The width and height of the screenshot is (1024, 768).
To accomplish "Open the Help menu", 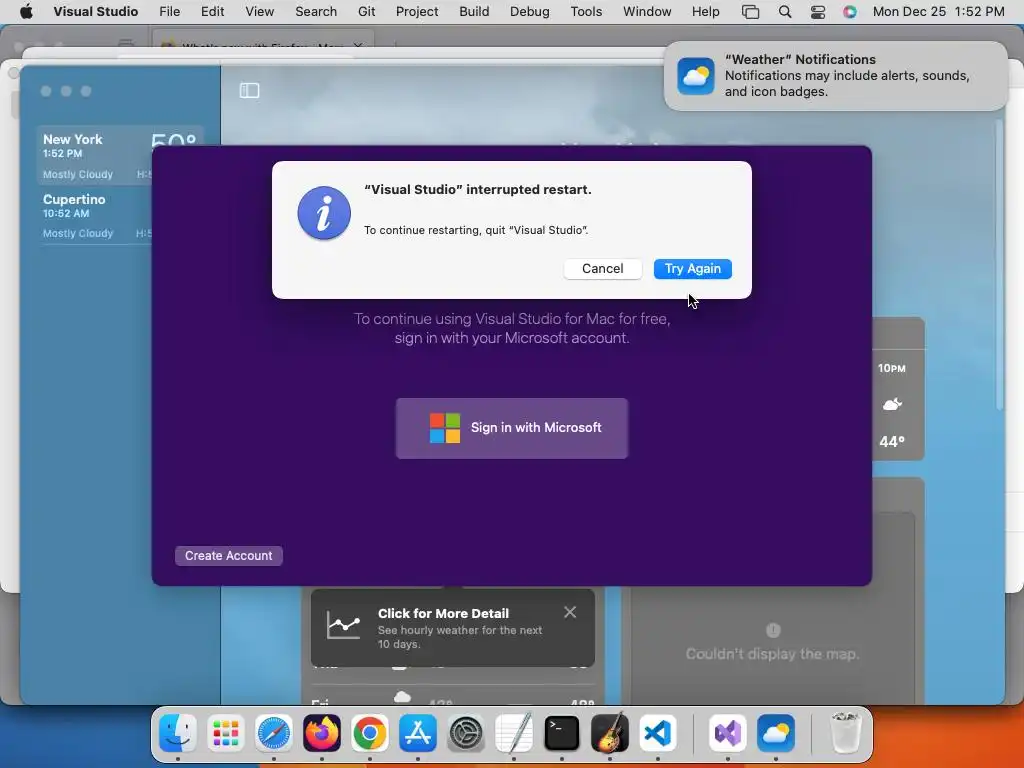I will click(x=705, y=12).
